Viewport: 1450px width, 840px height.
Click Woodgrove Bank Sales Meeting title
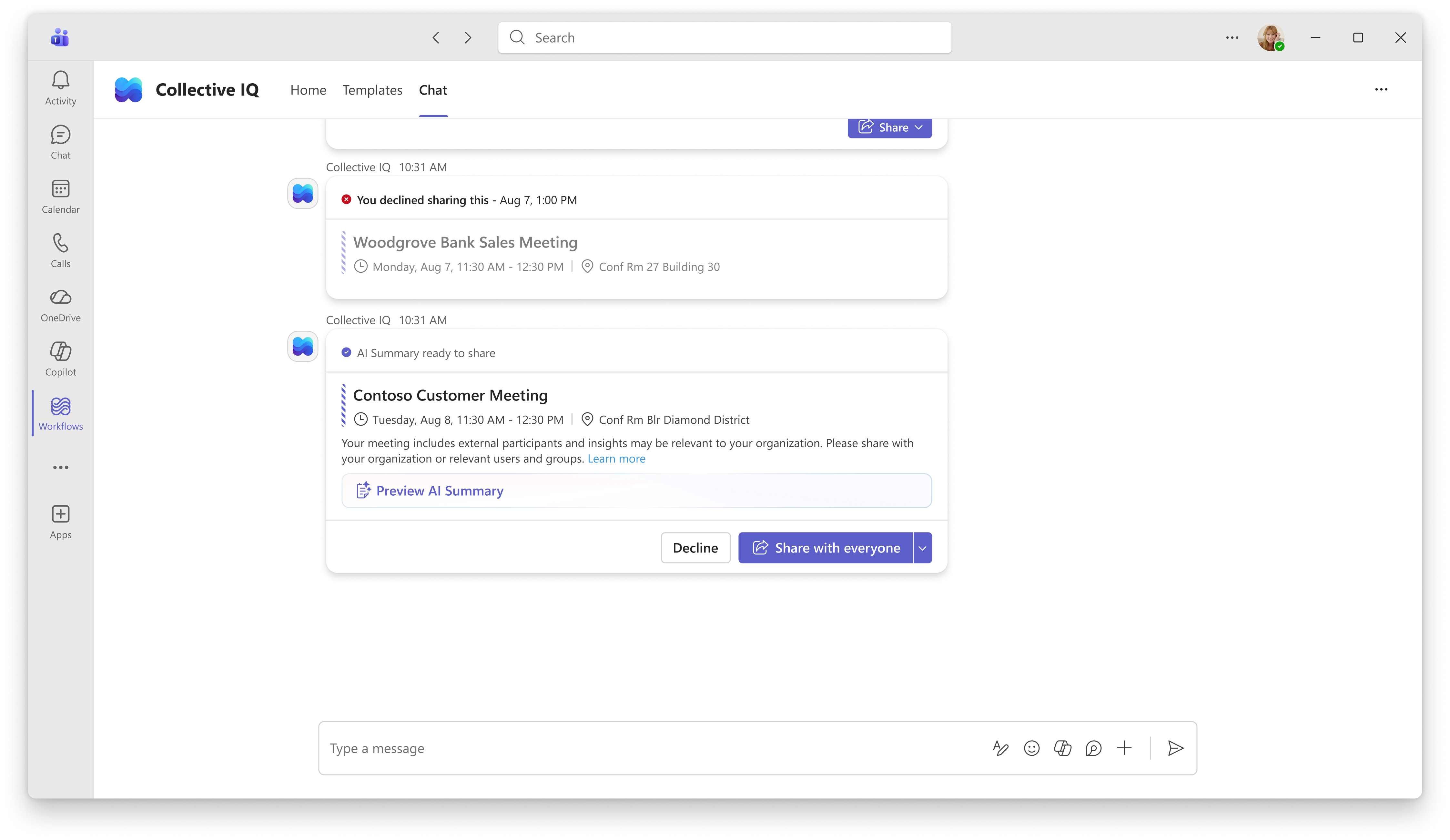pos(465,242)
